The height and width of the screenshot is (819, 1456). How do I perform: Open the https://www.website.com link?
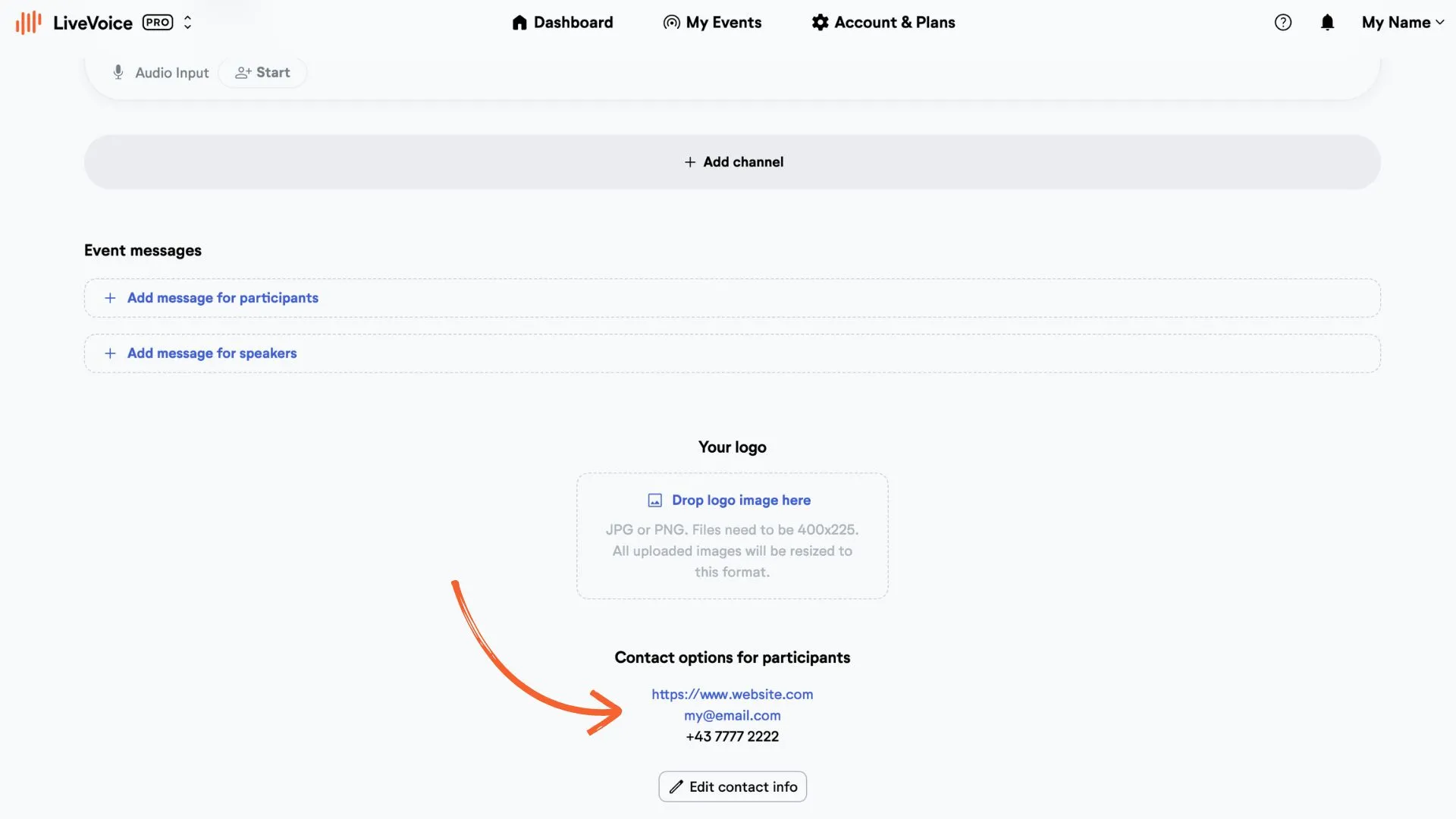(733, 695)
